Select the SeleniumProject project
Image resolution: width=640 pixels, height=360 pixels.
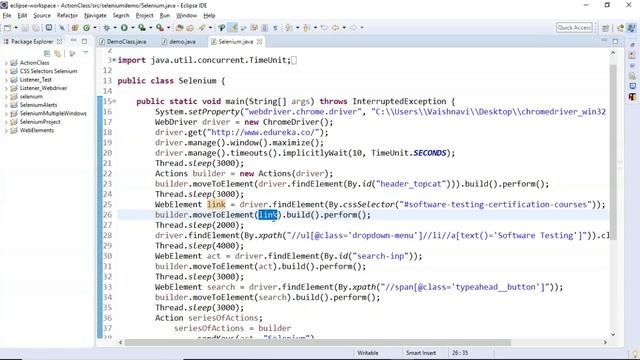click(40, 122)
